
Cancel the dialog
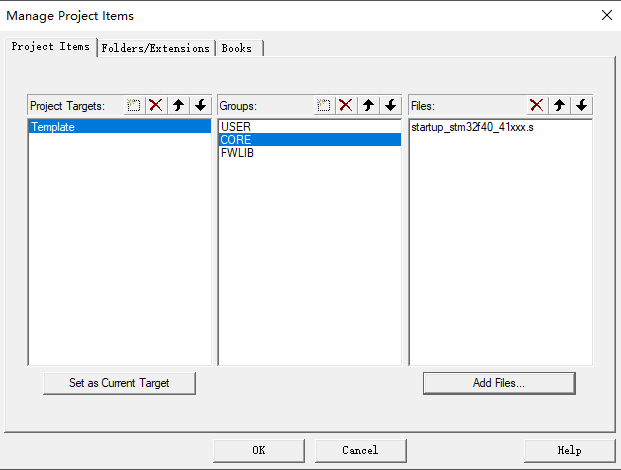360,450
